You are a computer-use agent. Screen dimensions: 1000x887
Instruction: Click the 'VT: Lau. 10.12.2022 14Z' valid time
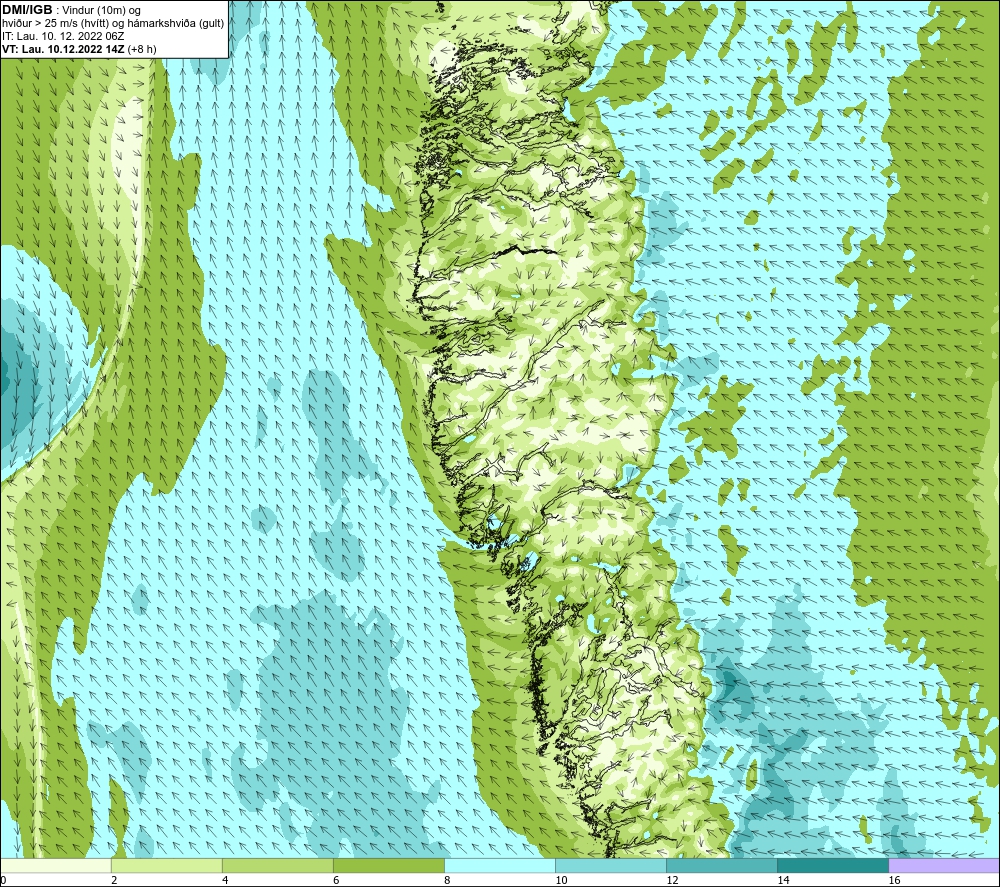65,48
